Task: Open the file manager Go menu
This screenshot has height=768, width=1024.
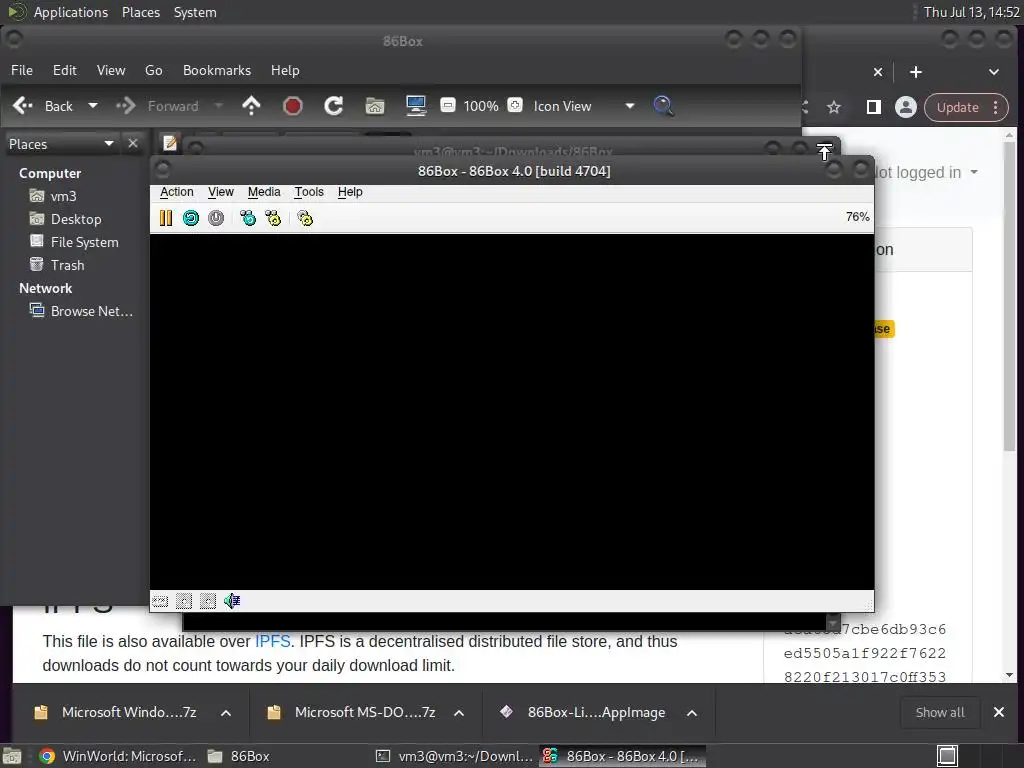Action: pyautogui.click(x=153, y=70)
